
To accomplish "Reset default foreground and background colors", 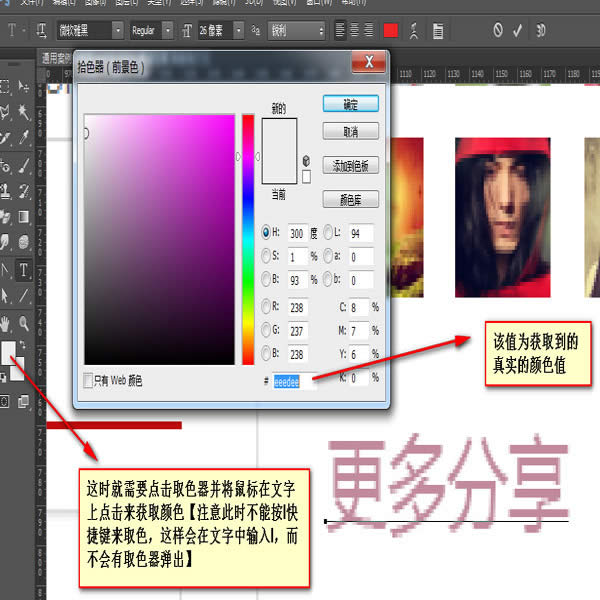I will [x=3, y=378].
